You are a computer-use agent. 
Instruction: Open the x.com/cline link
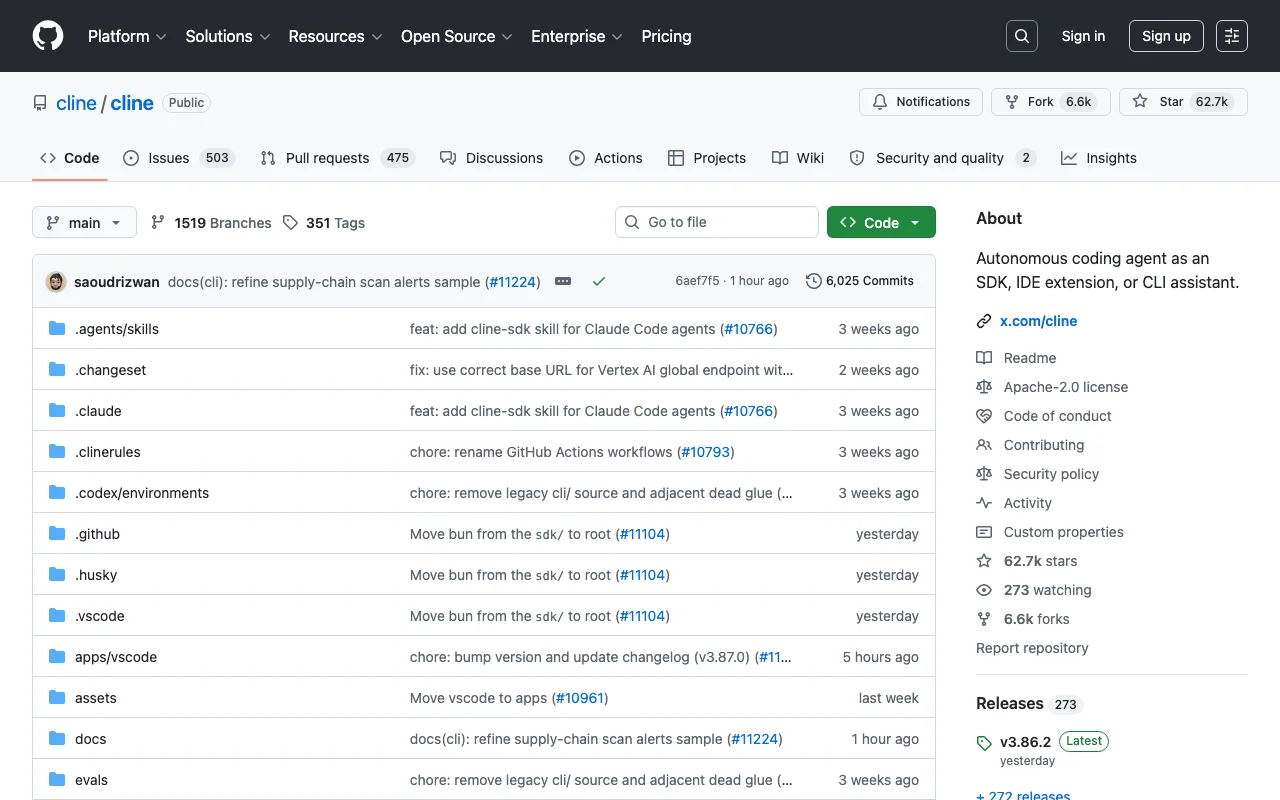click(x=1038, y=321)
